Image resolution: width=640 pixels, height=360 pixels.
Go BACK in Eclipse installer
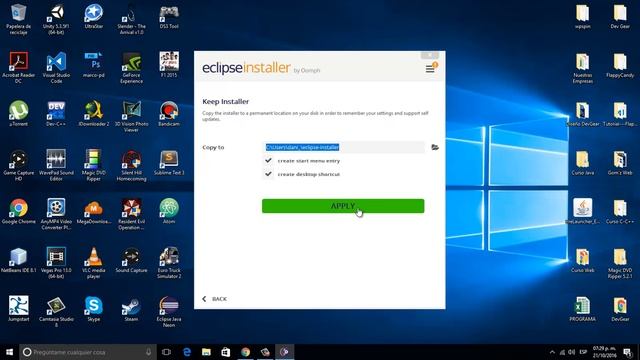pos(215,299)
